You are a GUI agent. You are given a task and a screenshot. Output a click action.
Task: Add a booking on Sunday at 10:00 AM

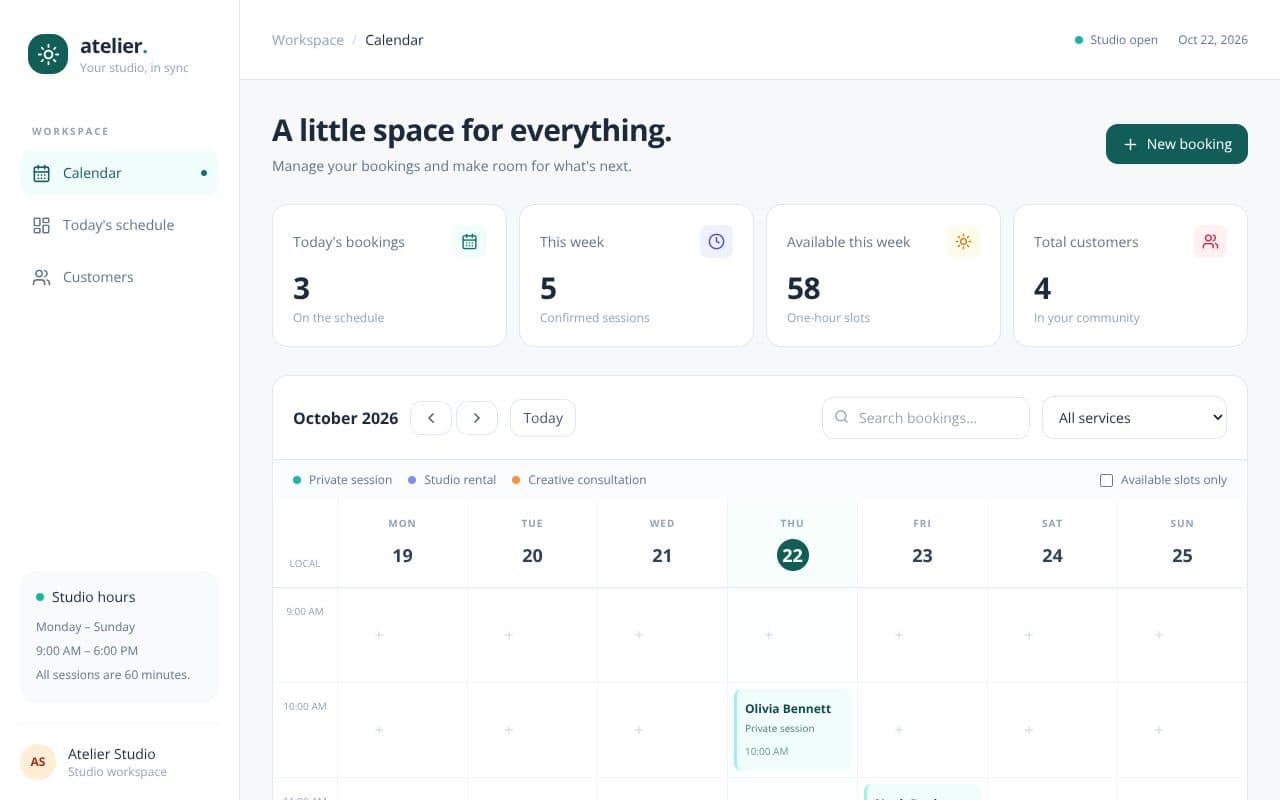click(1159, 730)
